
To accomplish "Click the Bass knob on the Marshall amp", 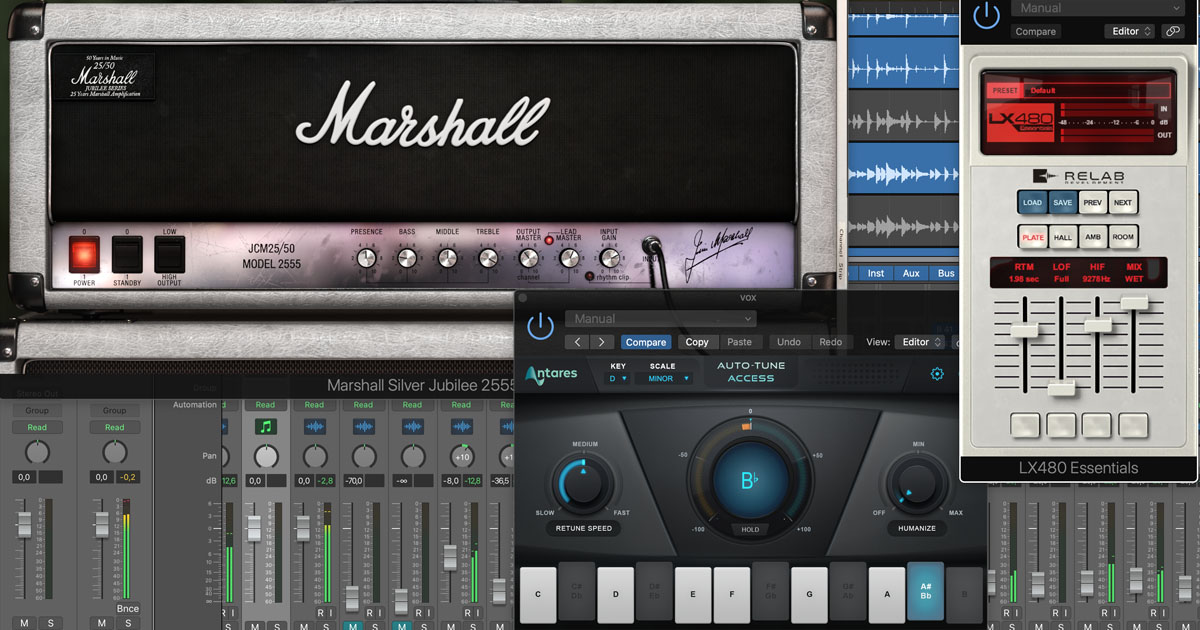I will [x=407, y=258].
